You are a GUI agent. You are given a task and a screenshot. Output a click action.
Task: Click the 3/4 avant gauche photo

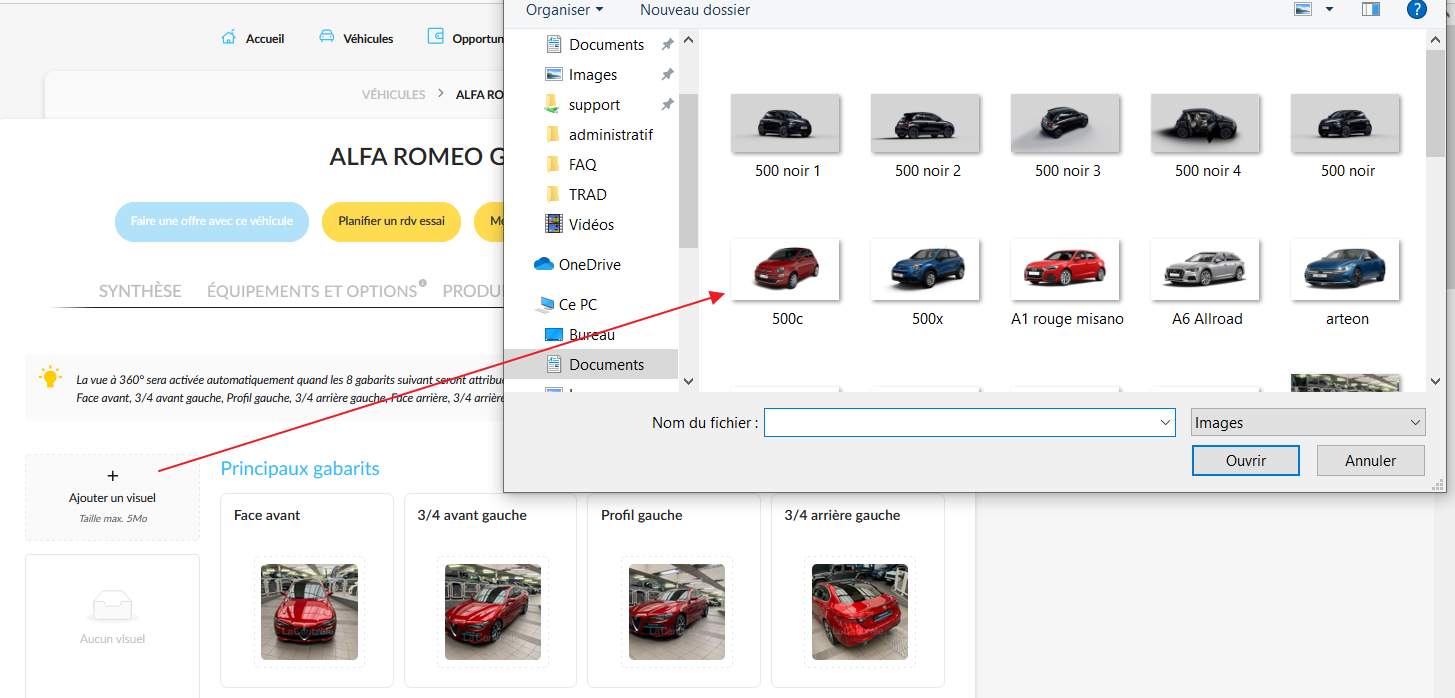coord(493,612)
